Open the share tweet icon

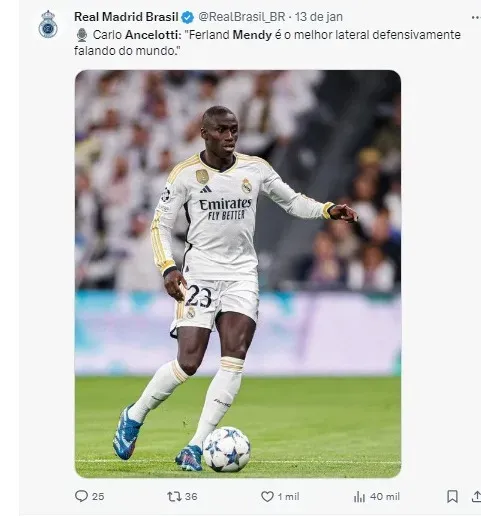click(476, 496)
